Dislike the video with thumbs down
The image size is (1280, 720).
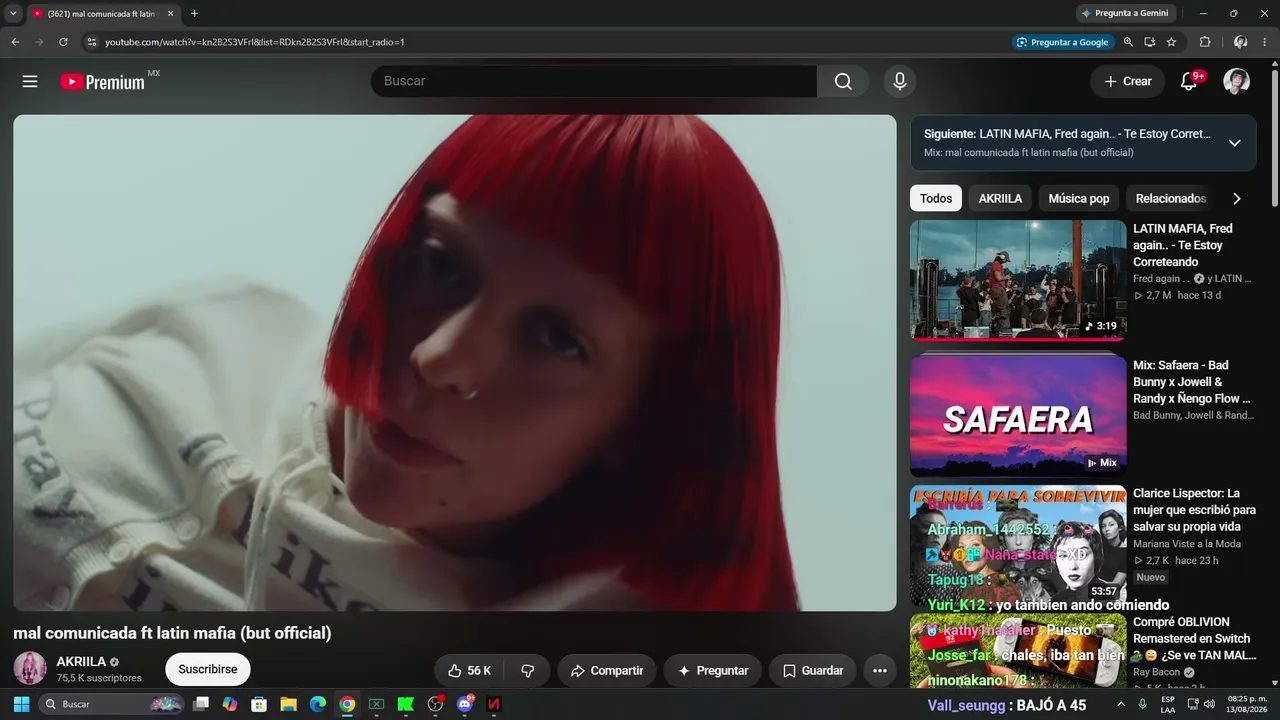click(x=528, y=671)
